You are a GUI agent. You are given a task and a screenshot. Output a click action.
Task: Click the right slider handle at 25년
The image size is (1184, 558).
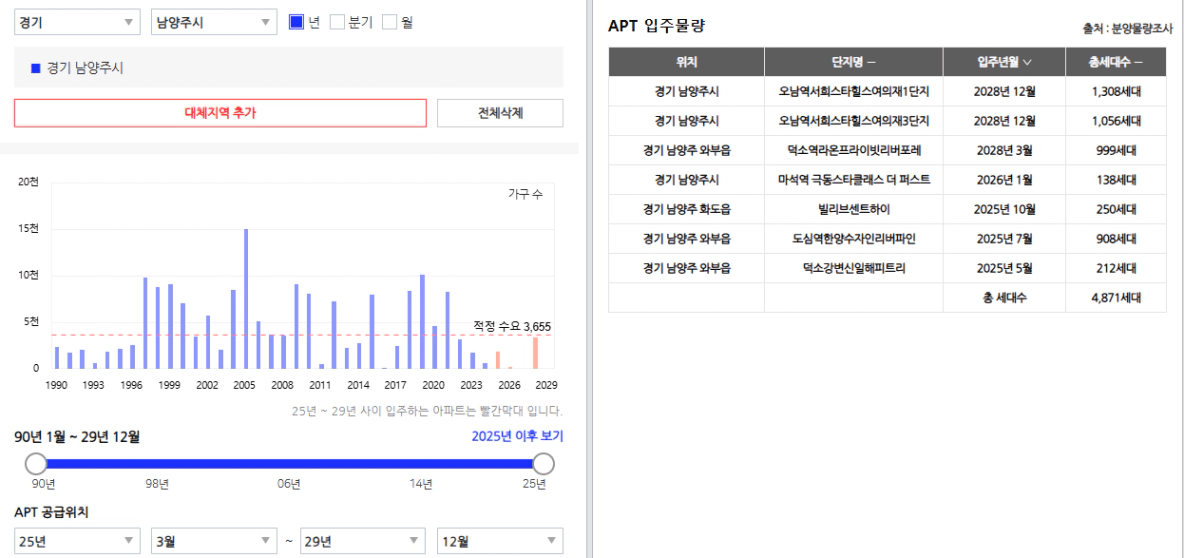click(544, 463)
